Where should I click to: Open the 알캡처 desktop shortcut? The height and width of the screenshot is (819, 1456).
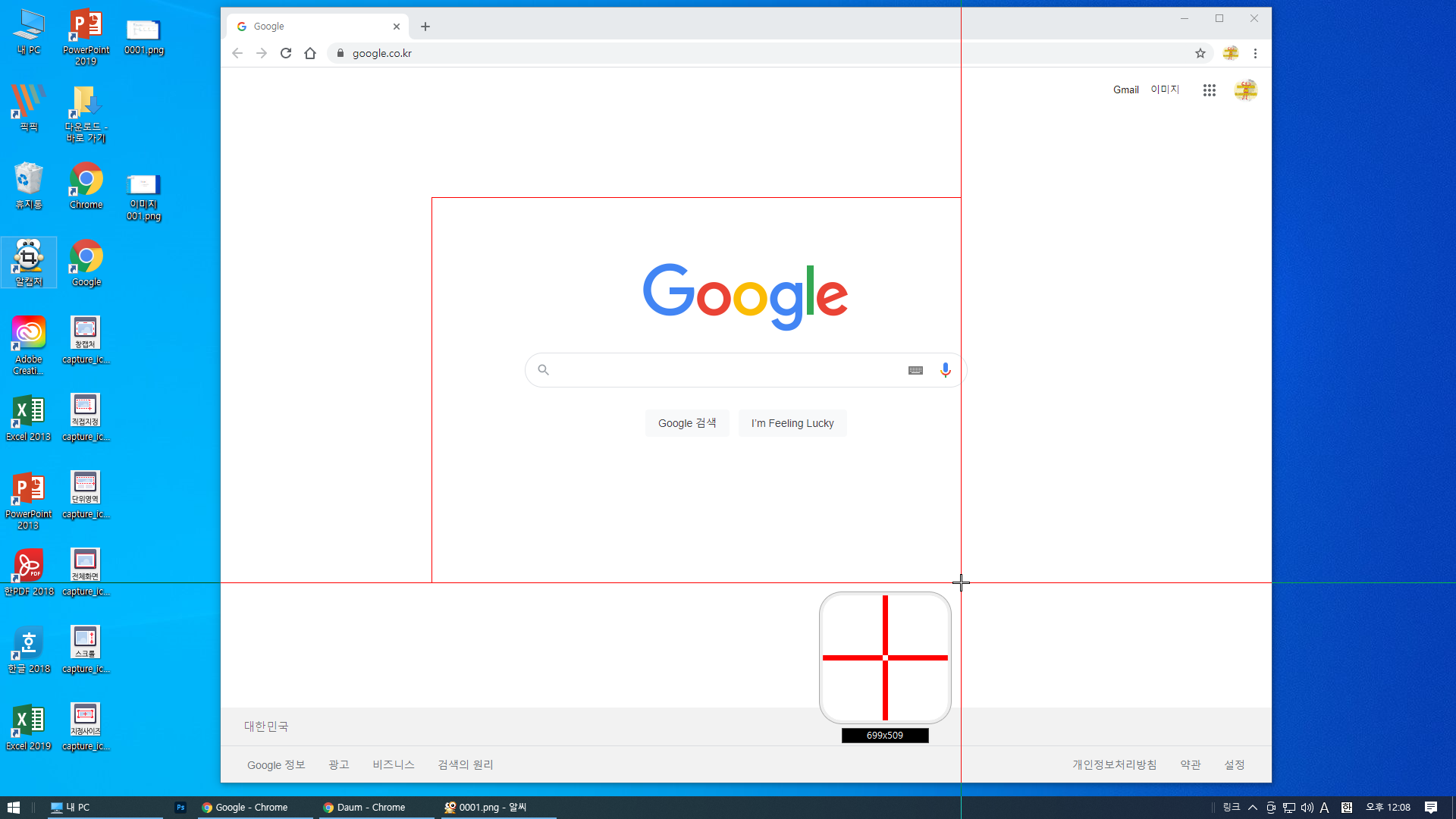pos(29,262)
